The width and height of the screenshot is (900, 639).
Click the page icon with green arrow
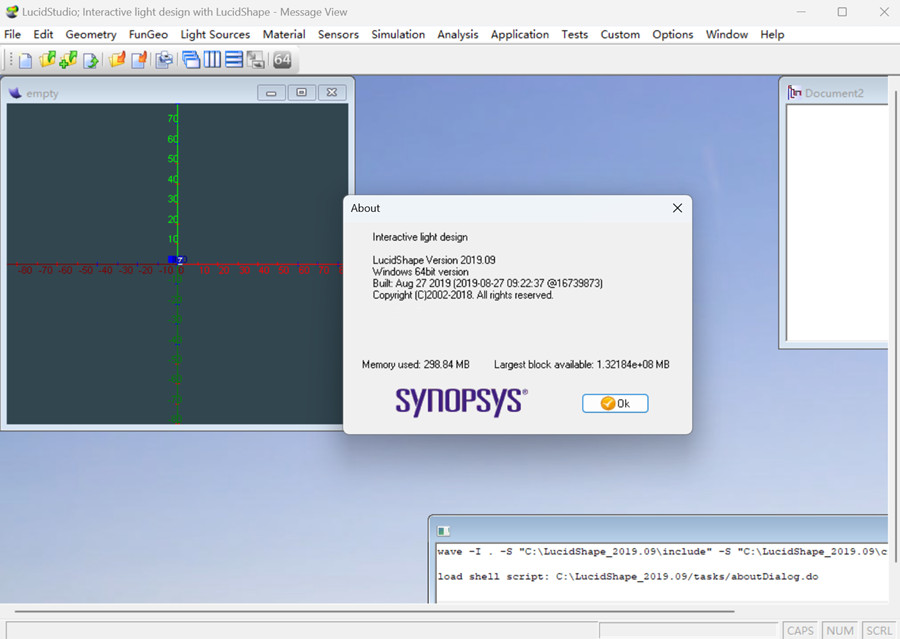(90, 60)
